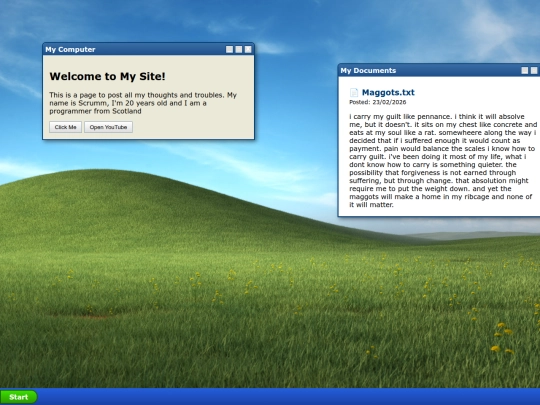Open the Start menu
The image size is (540, 405).
[x=19, y=397]
